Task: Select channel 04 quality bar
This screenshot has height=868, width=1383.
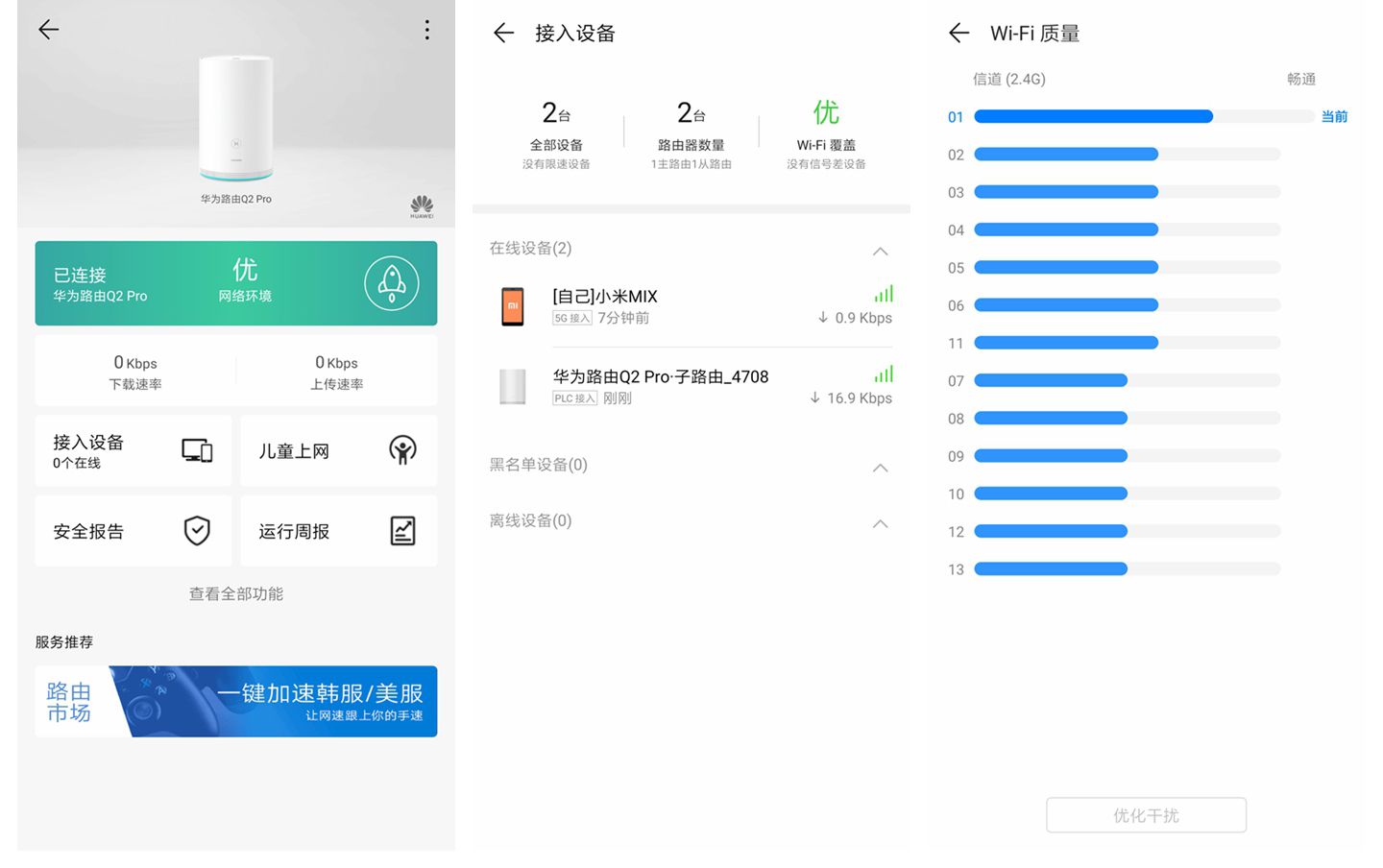Action: click(x=1128, y=229)
